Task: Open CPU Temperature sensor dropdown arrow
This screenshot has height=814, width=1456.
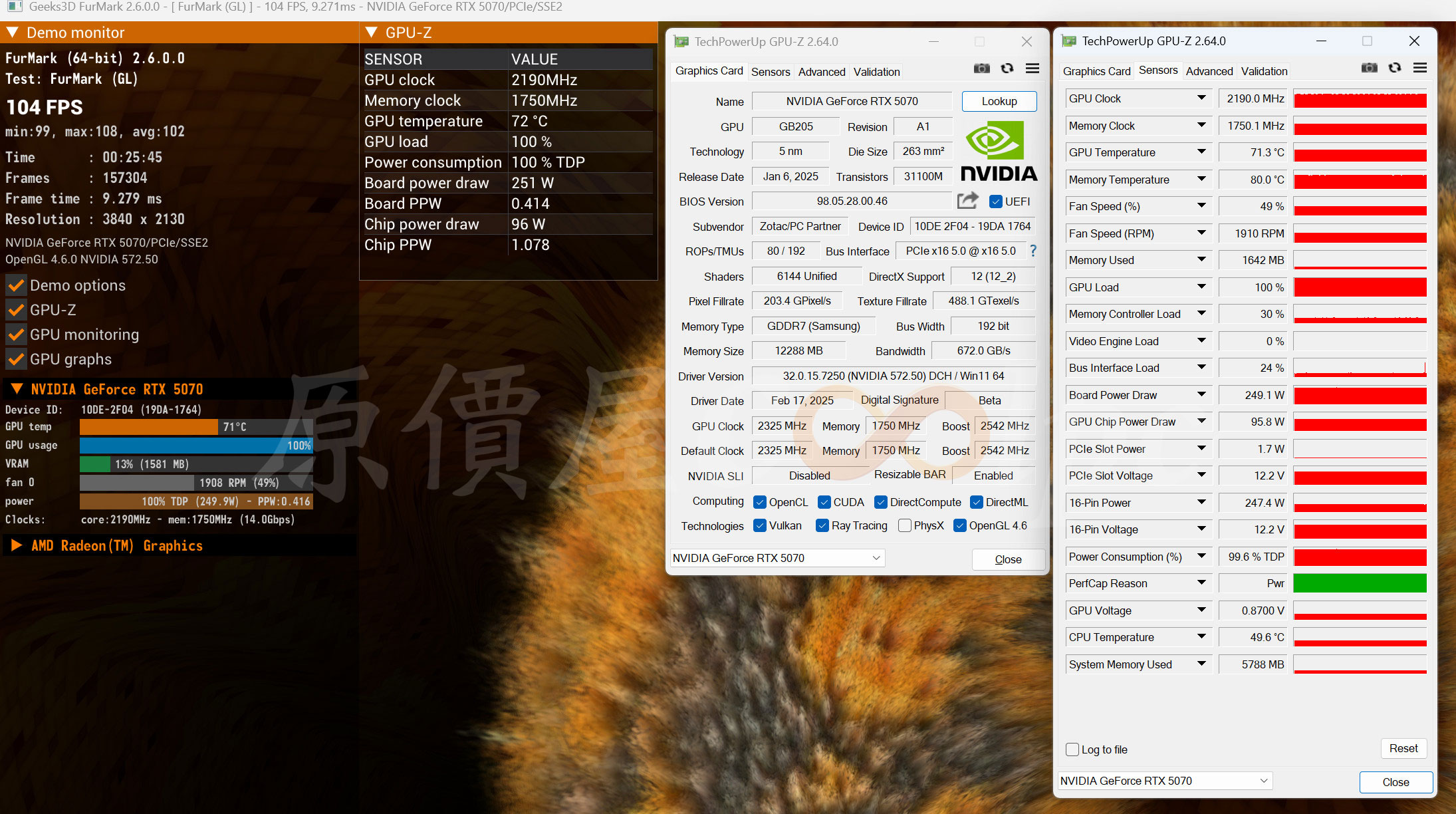Action: pos(1201,636)
